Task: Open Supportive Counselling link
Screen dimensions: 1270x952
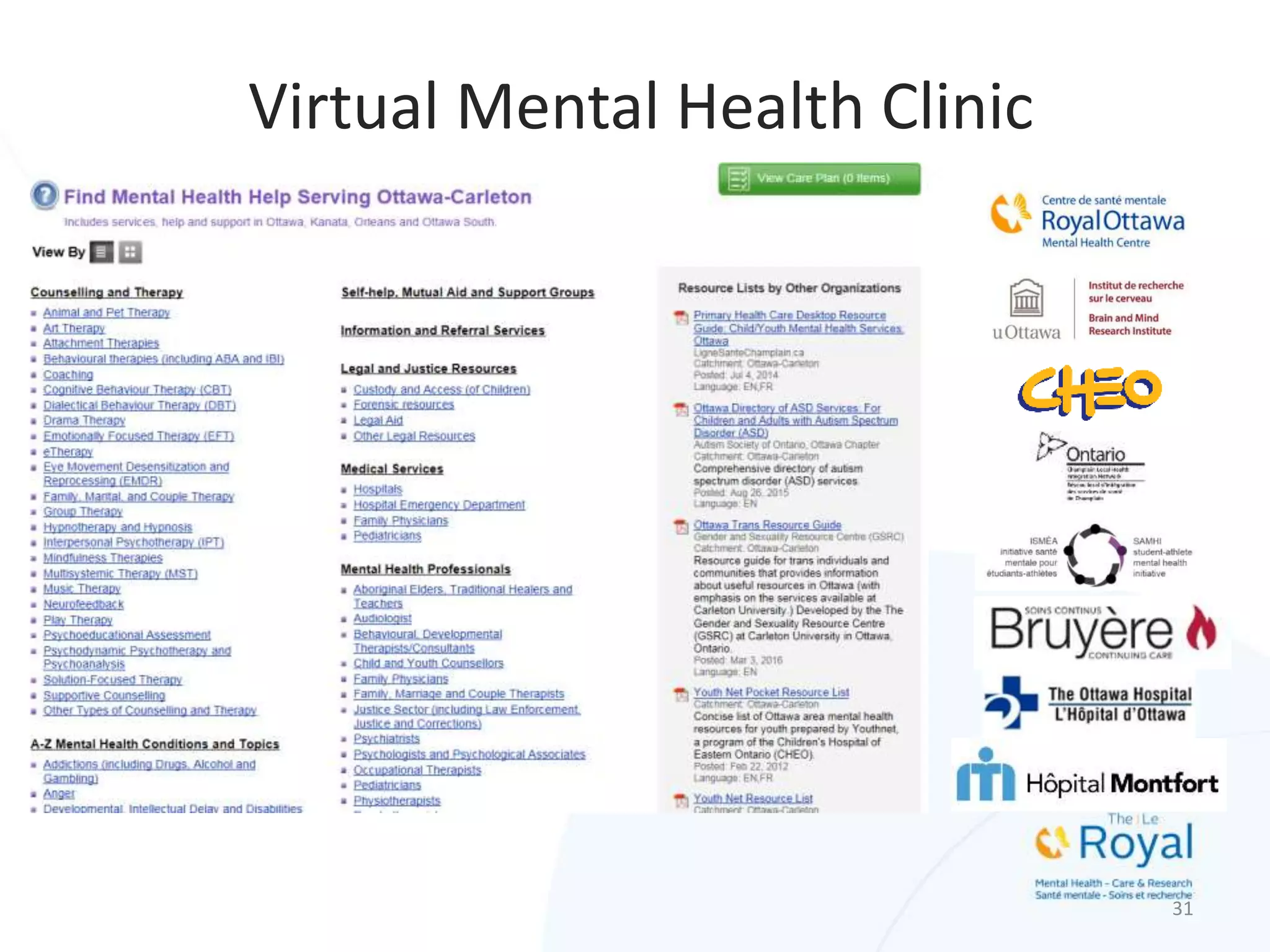Action: point(104,695)
